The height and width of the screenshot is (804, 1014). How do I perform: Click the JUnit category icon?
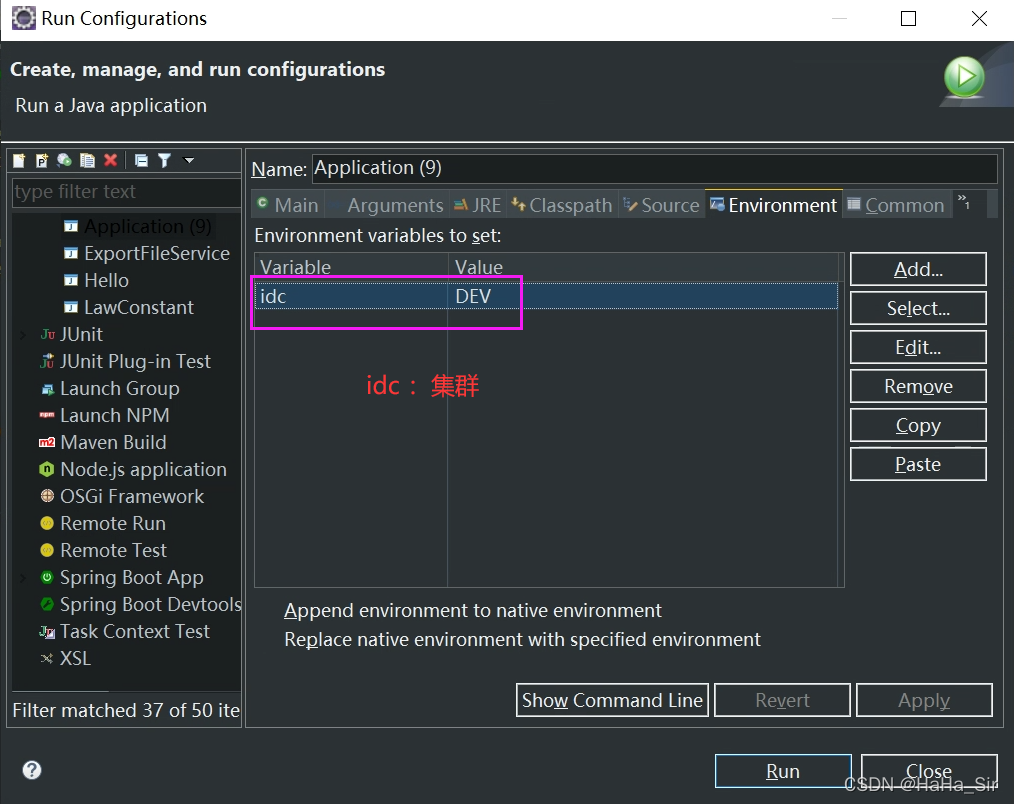coord(47,334)
